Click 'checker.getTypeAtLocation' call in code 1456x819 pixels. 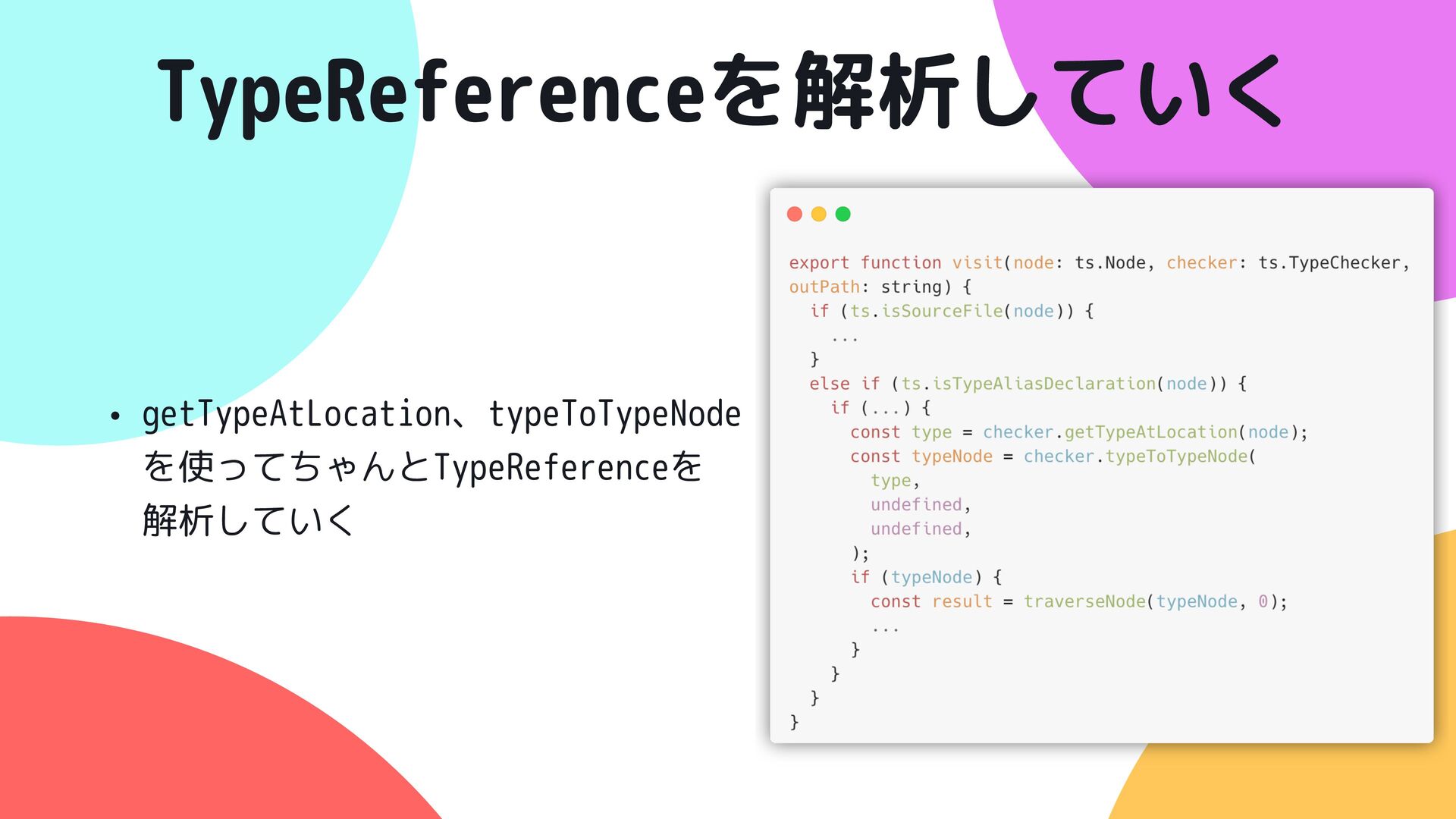(x=1109, y=432)
